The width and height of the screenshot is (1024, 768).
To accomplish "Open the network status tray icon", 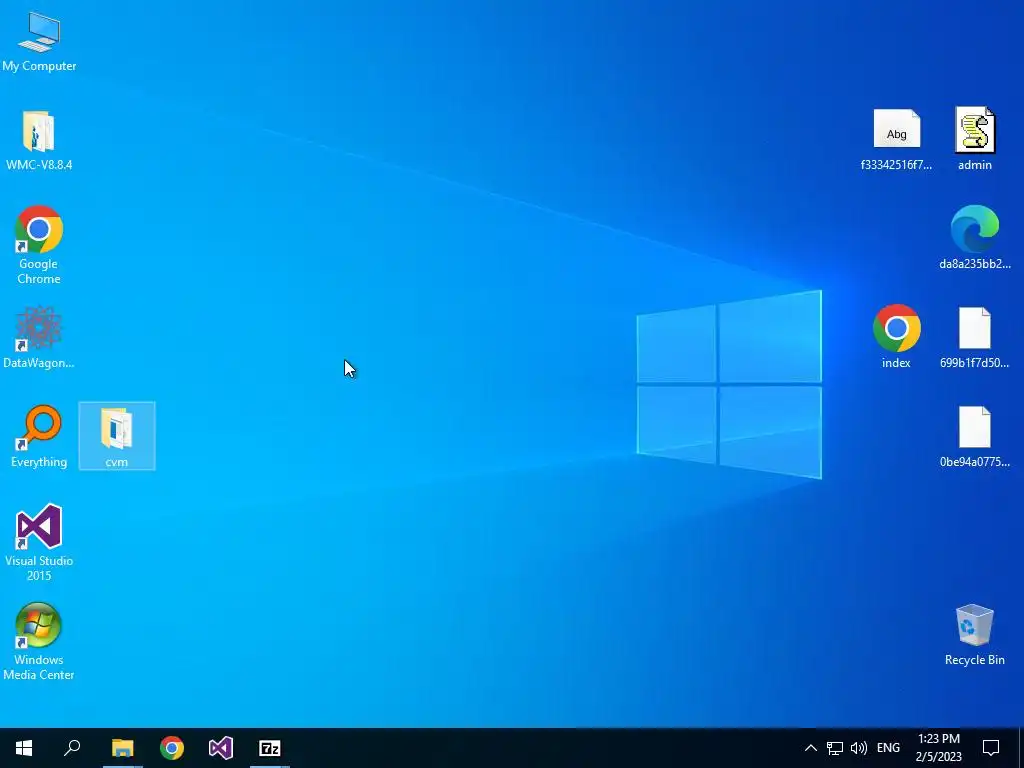I will pos(835,748).
